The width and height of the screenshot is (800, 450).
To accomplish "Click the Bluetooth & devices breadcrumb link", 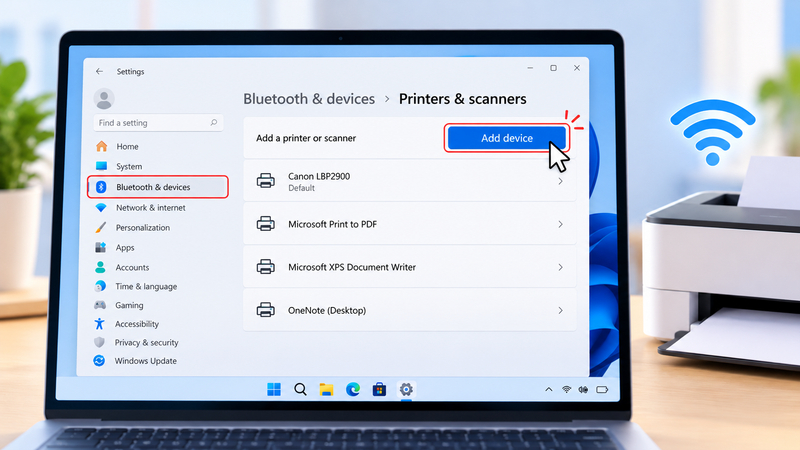I will pos(309,99).
